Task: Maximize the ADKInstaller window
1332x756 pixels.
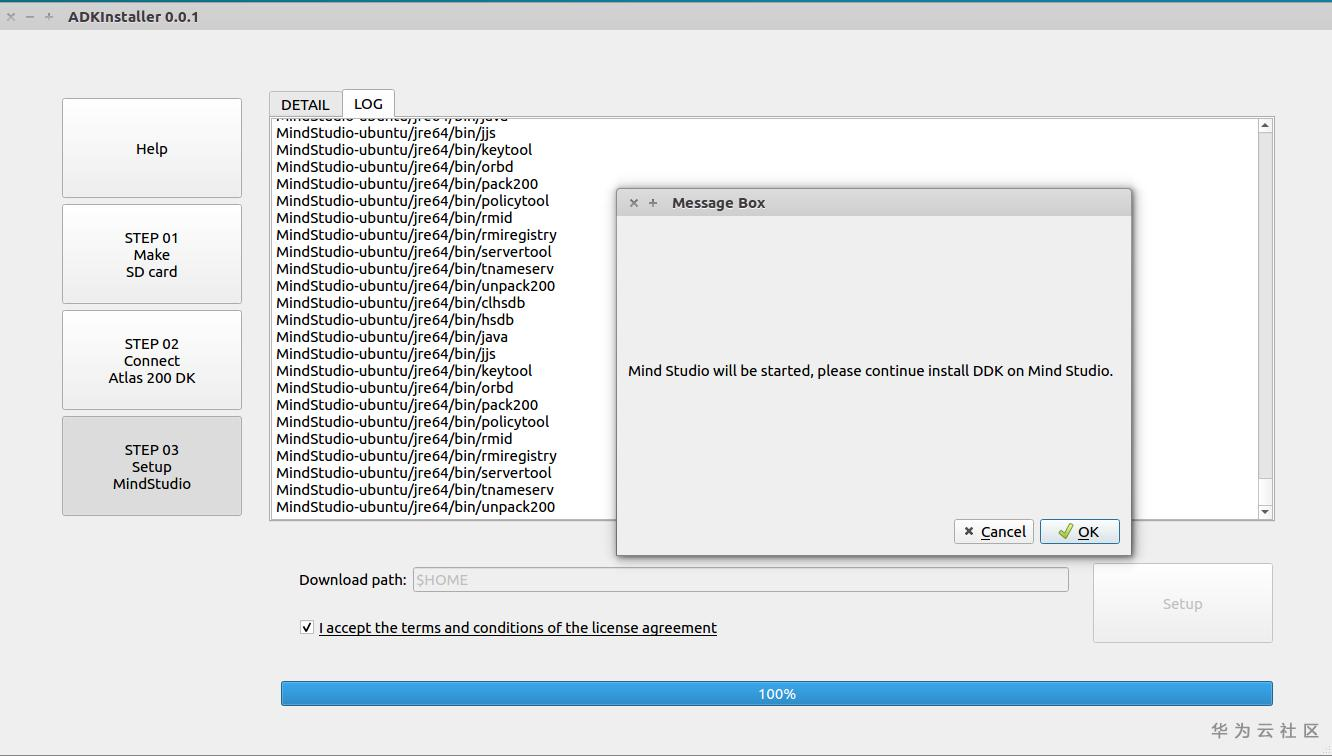Action: click(x=49, y=16)
